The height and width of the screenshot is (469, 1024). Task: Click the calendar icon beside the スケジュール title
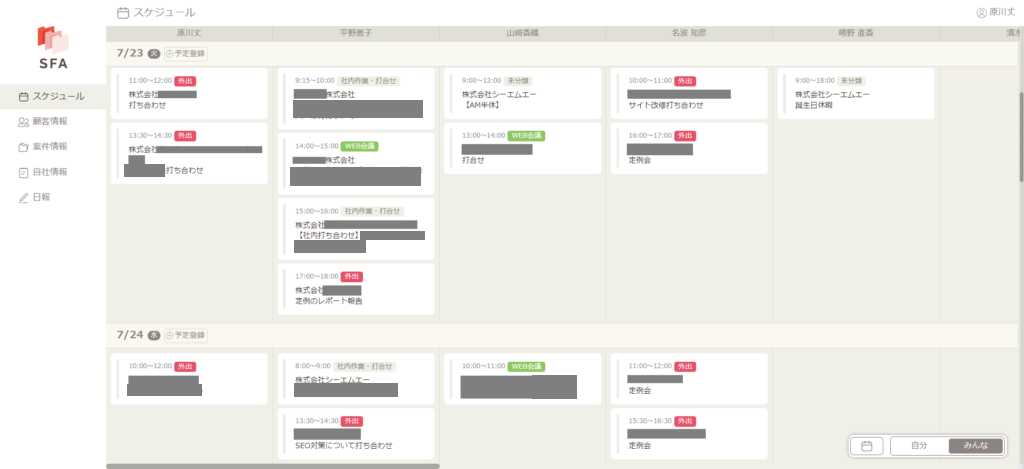tap(123, 13)
